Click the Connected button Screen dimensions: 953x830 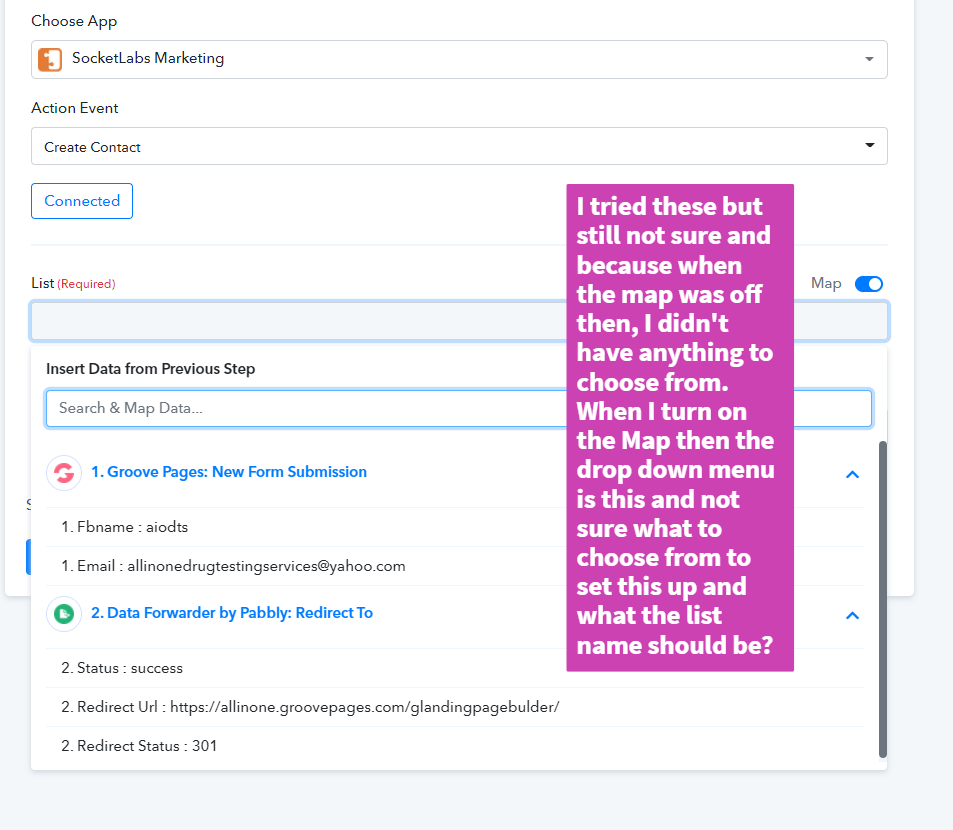click(x=82, y=201)
